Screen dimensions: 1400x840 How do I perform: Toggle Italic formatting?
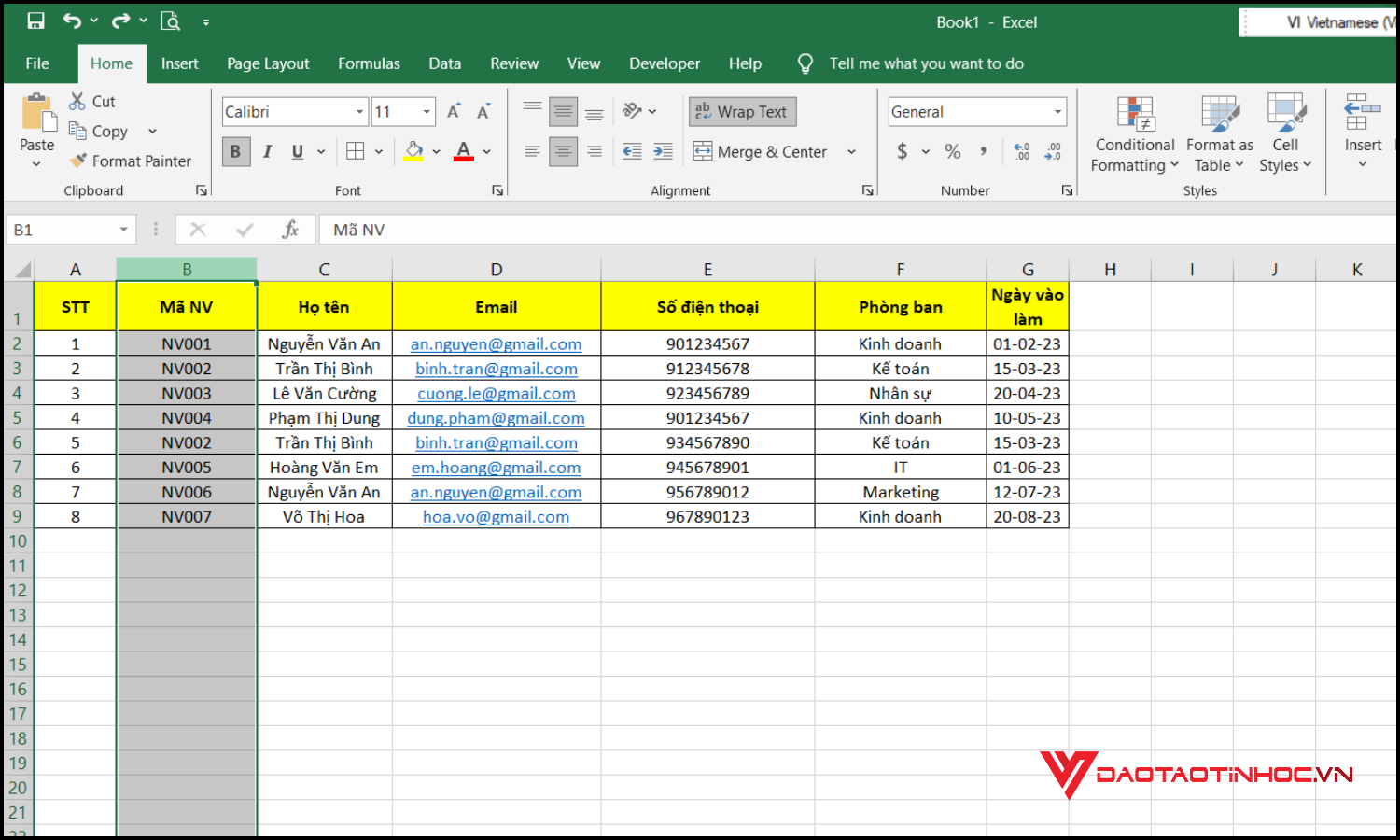267,151
